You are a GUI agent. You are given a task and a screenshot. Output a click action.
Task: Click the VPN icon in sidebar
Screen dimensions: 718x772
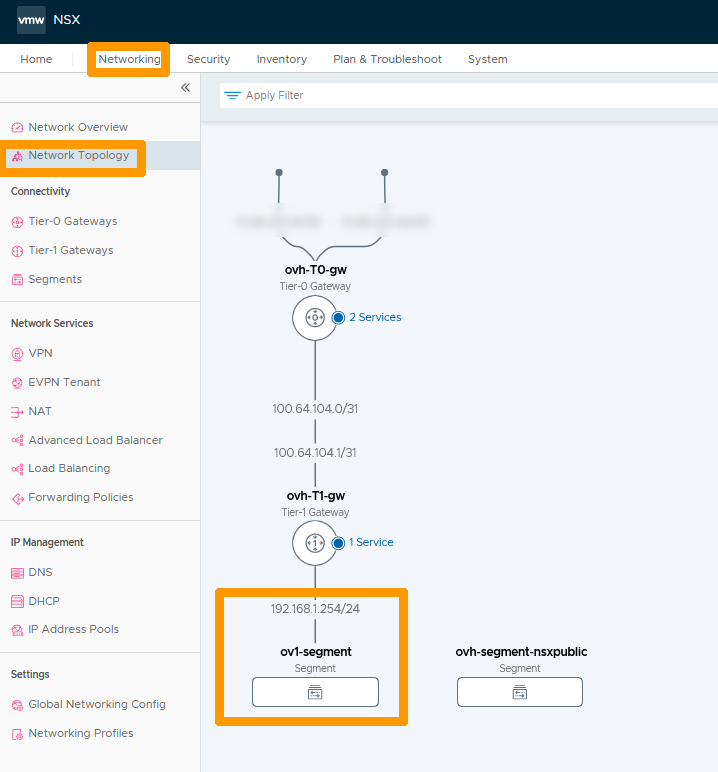click(x=18, y=354)
